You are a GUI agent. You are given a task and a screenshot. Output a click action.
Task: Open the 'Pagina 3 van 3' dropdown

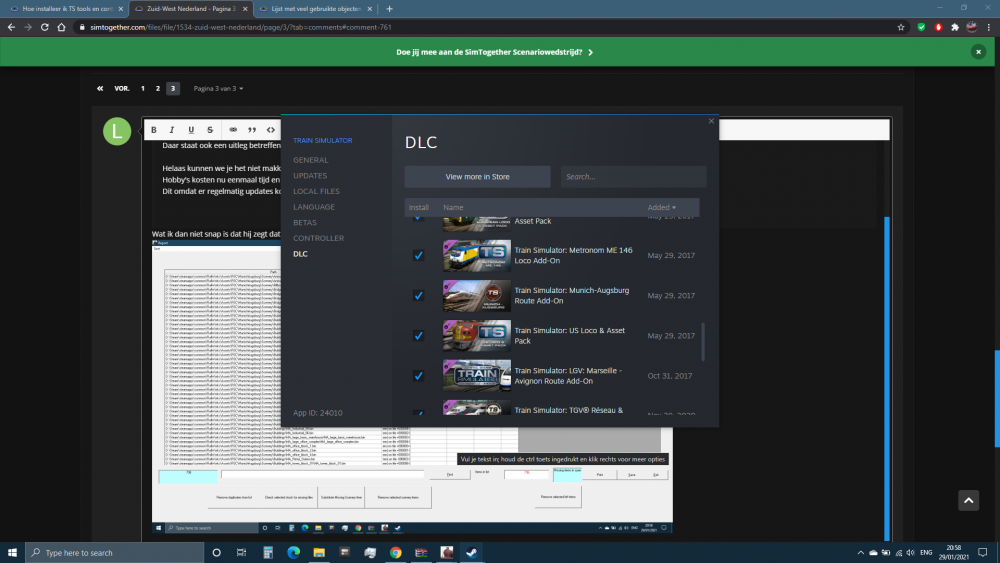point(218,88)
